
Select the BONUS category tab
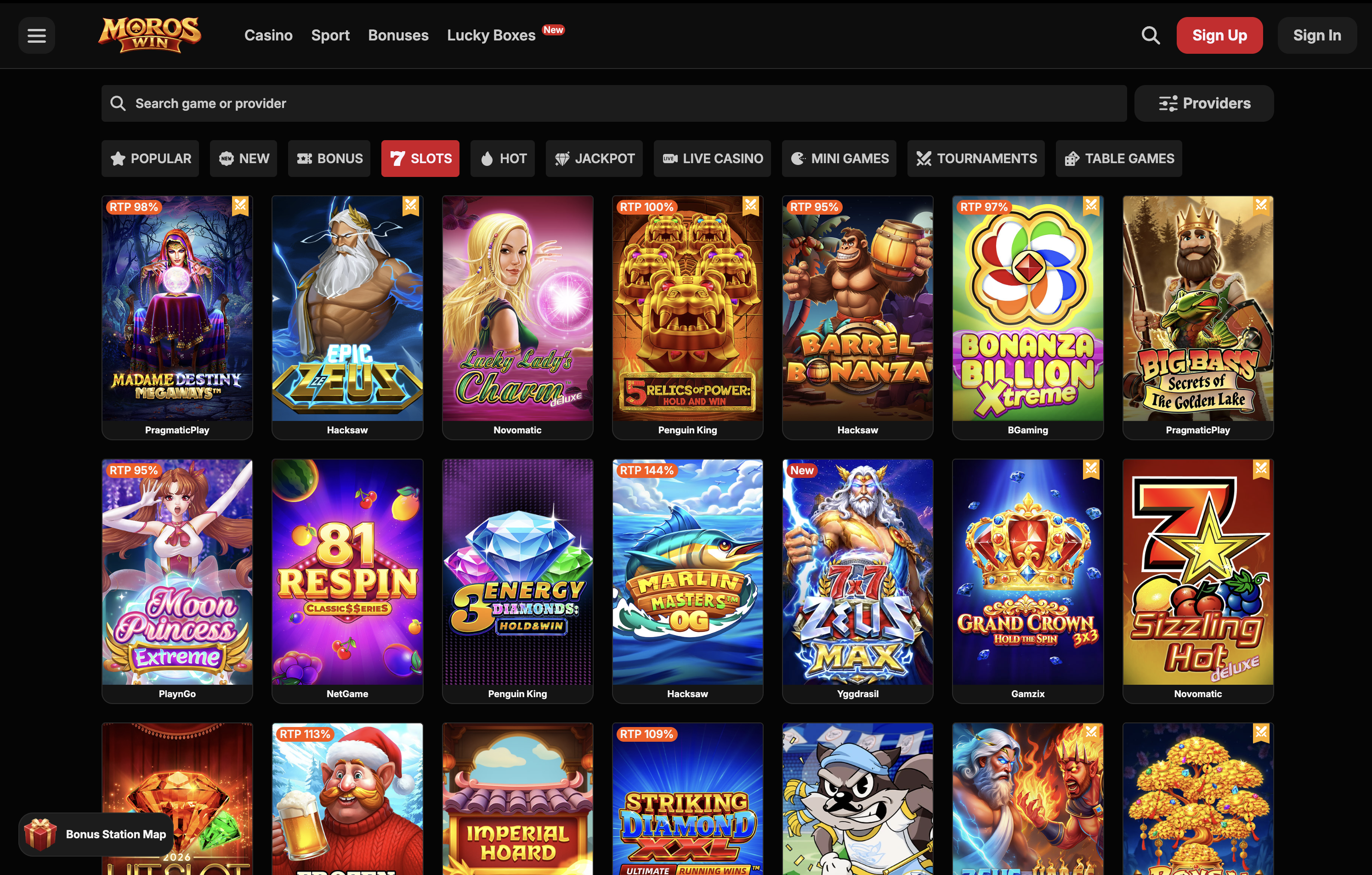pos(329,159)
